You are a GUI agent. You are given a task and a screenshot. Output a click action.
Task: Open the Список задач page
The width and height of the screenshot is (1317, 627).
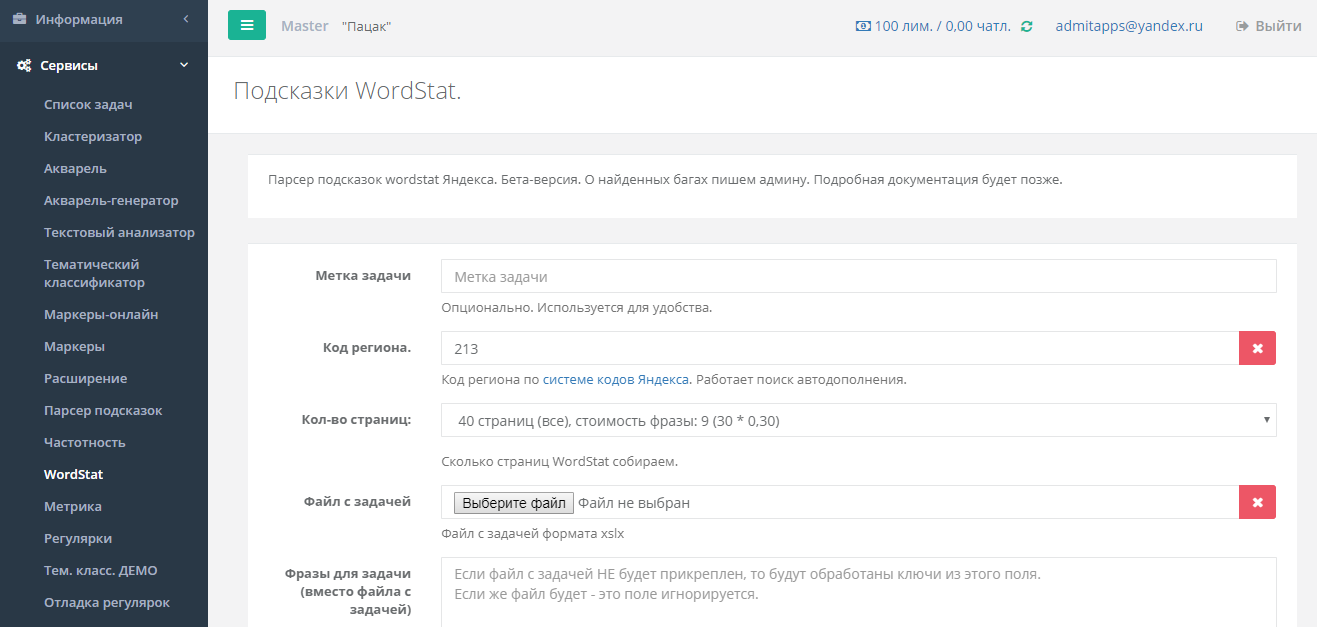click(88, 105)
